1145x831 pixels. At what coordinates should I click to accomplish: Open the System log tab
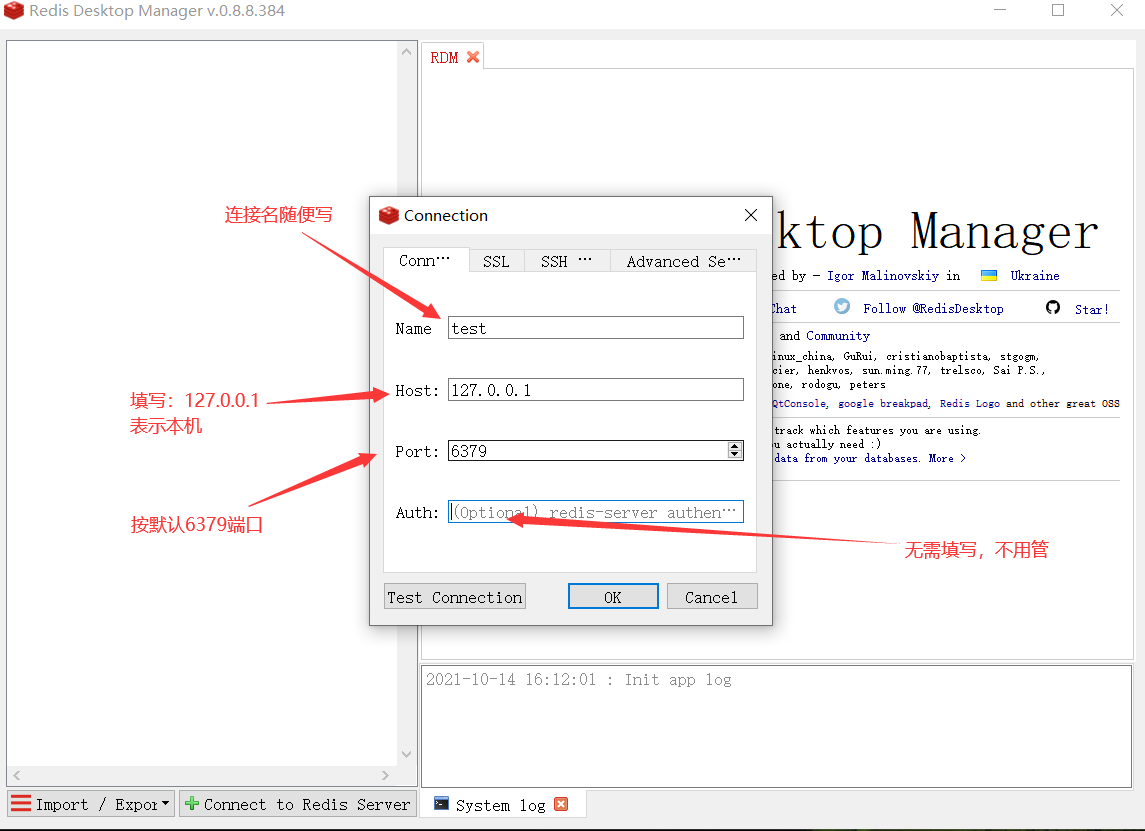500,805
